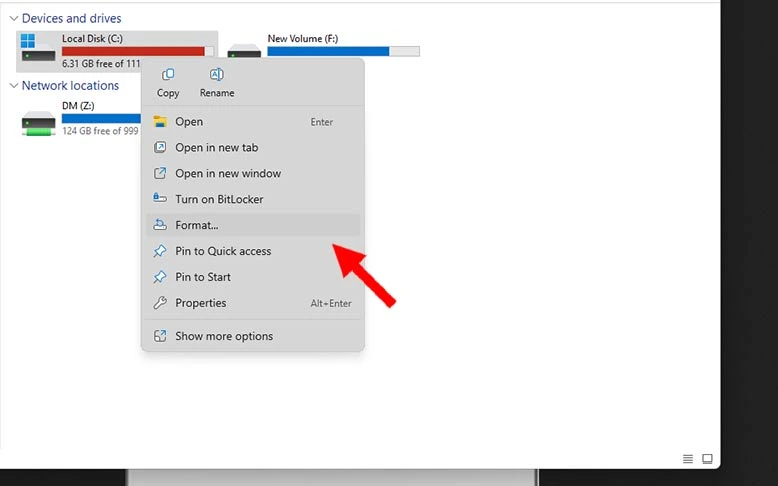This screenshot has width=778, height=486.
Task: Click Format... in the context menu
Action: tap(197, 226)
